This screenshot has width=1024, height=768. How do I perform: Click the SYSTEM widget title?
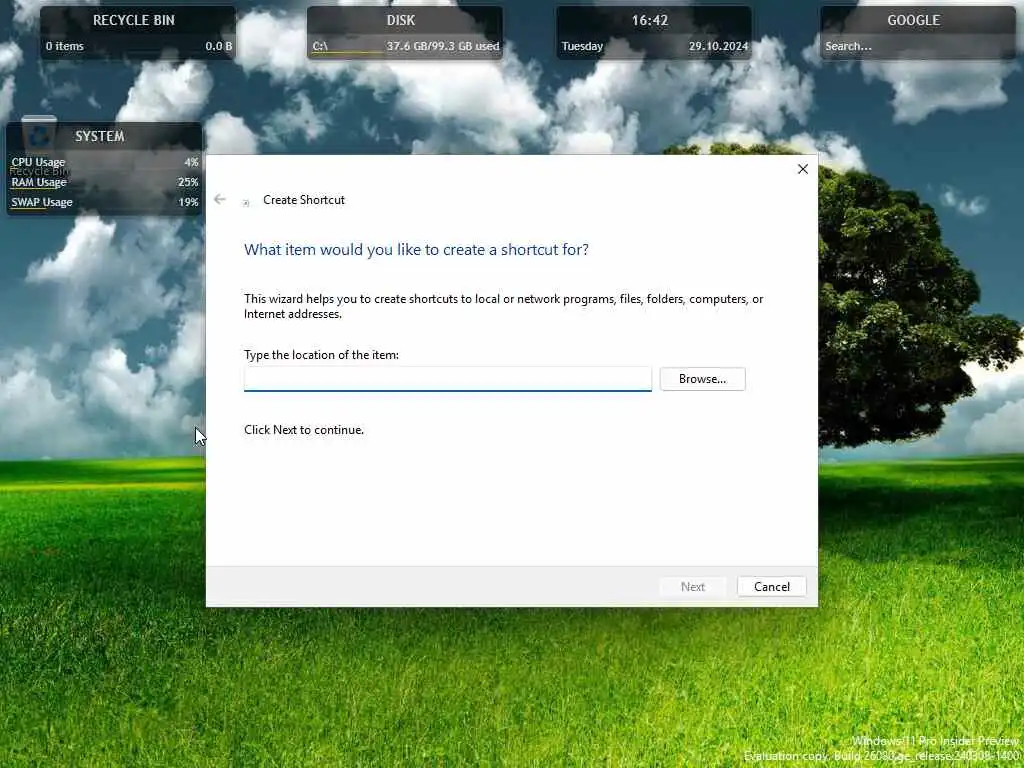[x=100, y=136]
